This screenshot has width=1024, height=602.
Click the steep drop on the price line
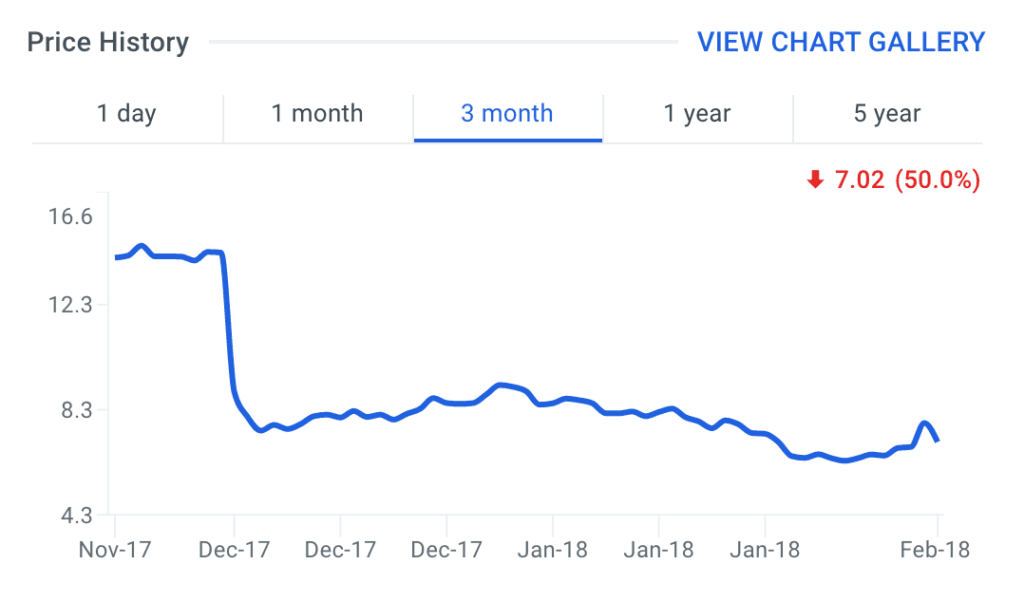(229, 330)
